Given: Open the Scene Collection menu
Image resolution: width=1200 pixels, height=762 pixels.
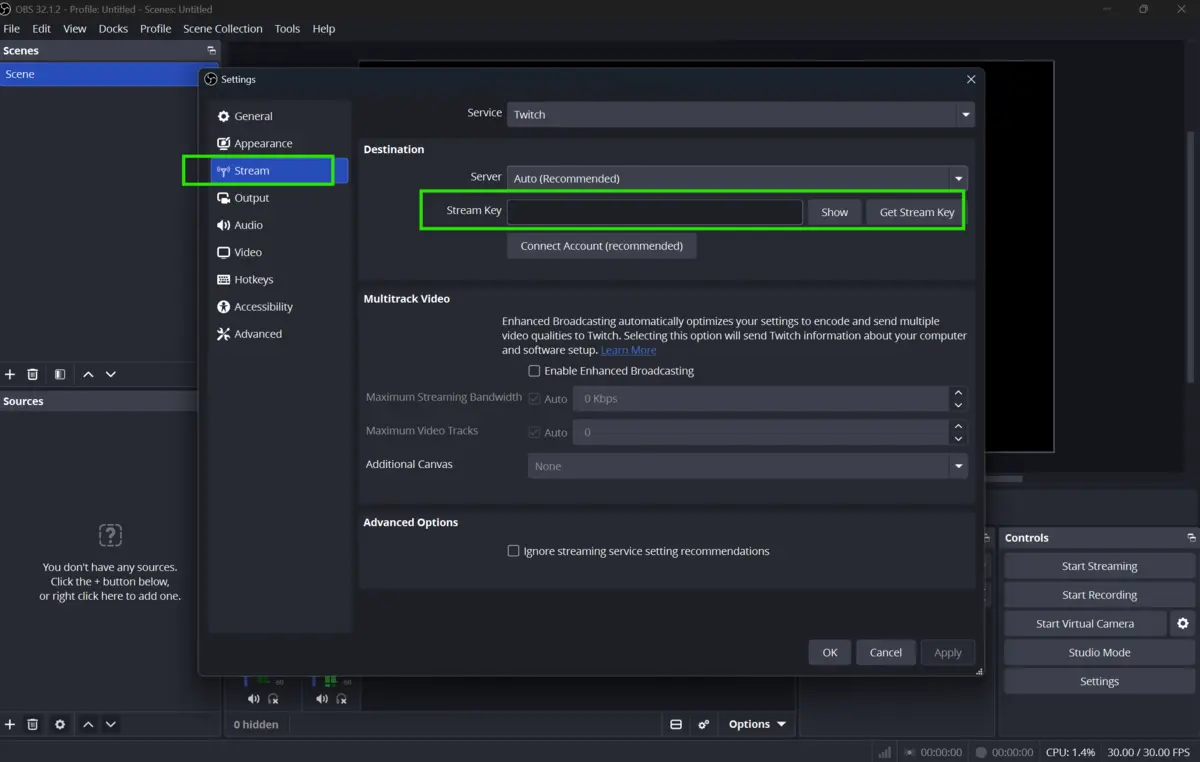Looking at the screenshot, I should click(x=223, y=29).
